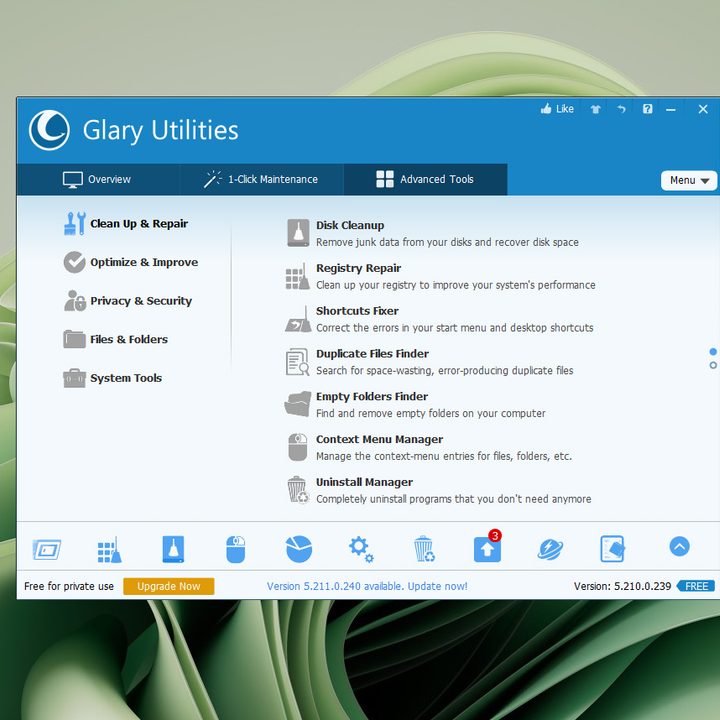This screenshot has height=720, width=720.
Task: Open the first bottom toolbar screen icon
Action: click(x=47, y=549)
